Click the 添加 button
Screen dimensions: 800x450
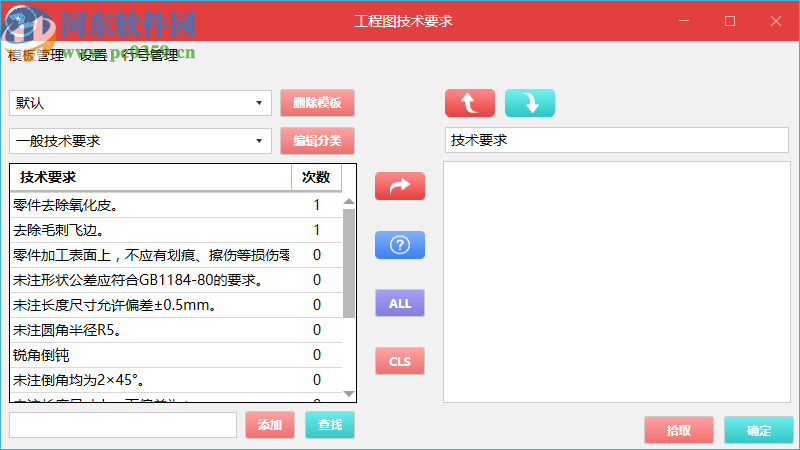tap(270, 424)
